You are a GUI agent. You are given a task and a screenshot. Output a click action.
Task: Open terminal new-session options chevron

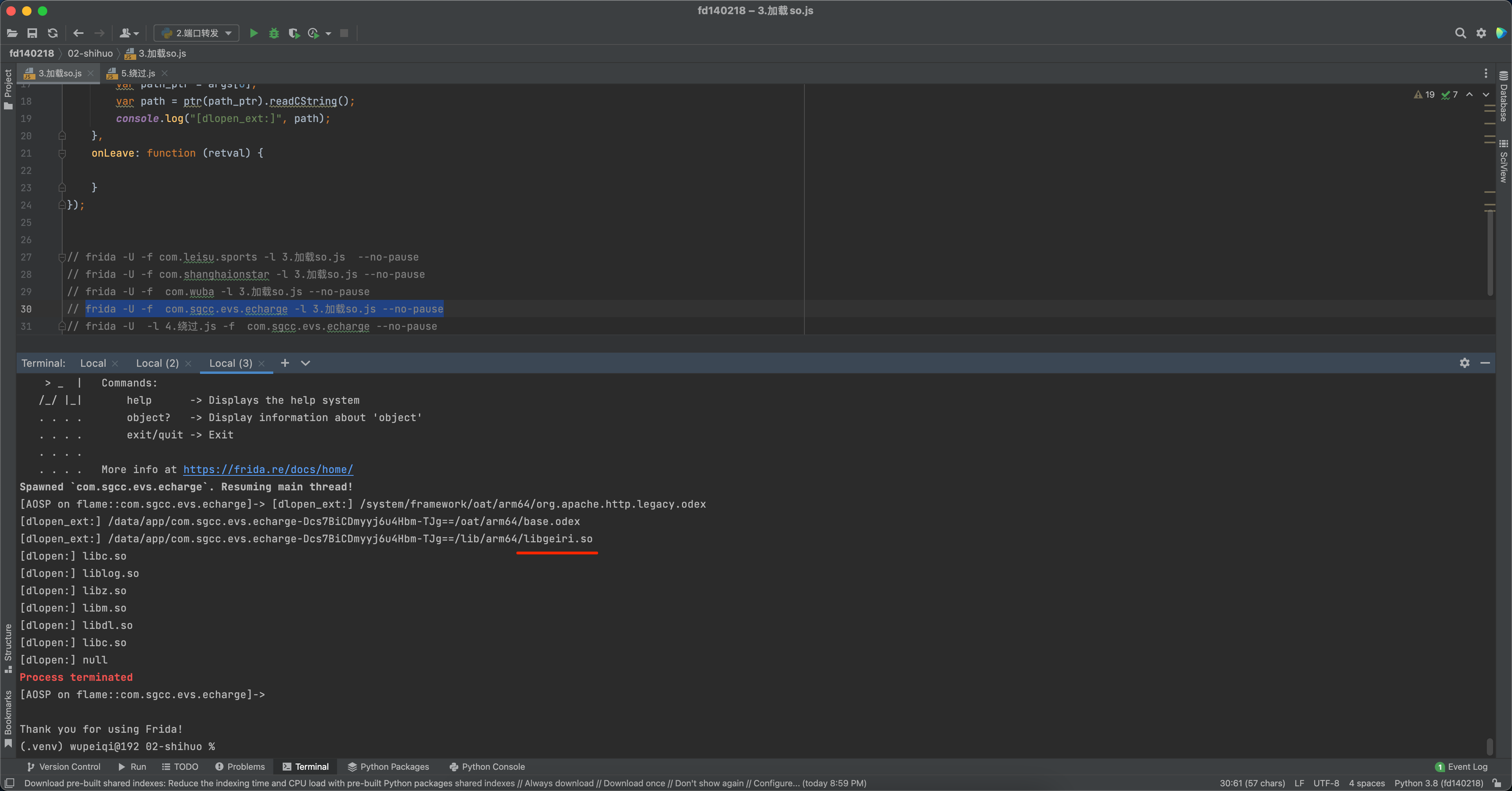click(x=305, y=363)
